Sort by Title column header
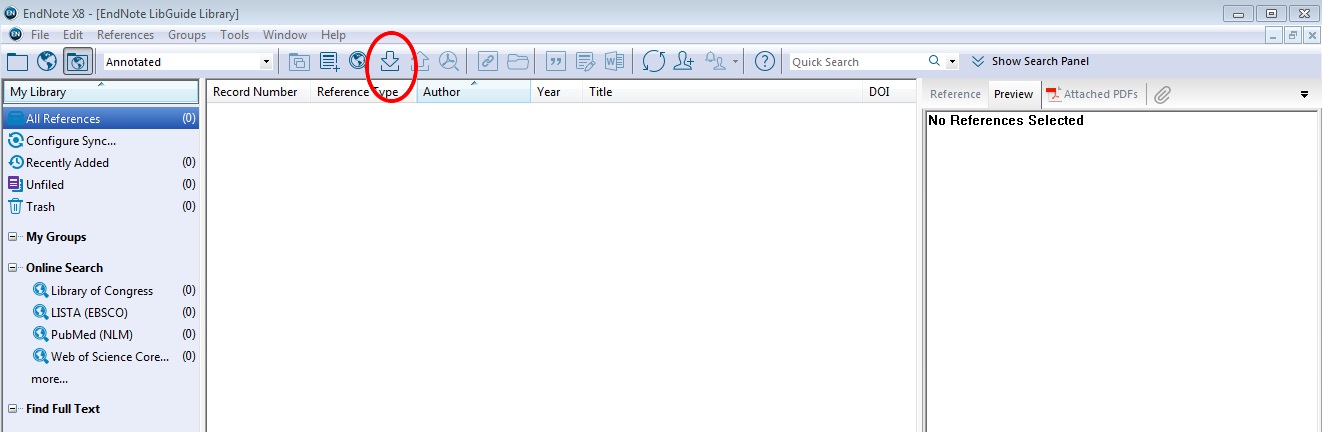 point(722,92)
